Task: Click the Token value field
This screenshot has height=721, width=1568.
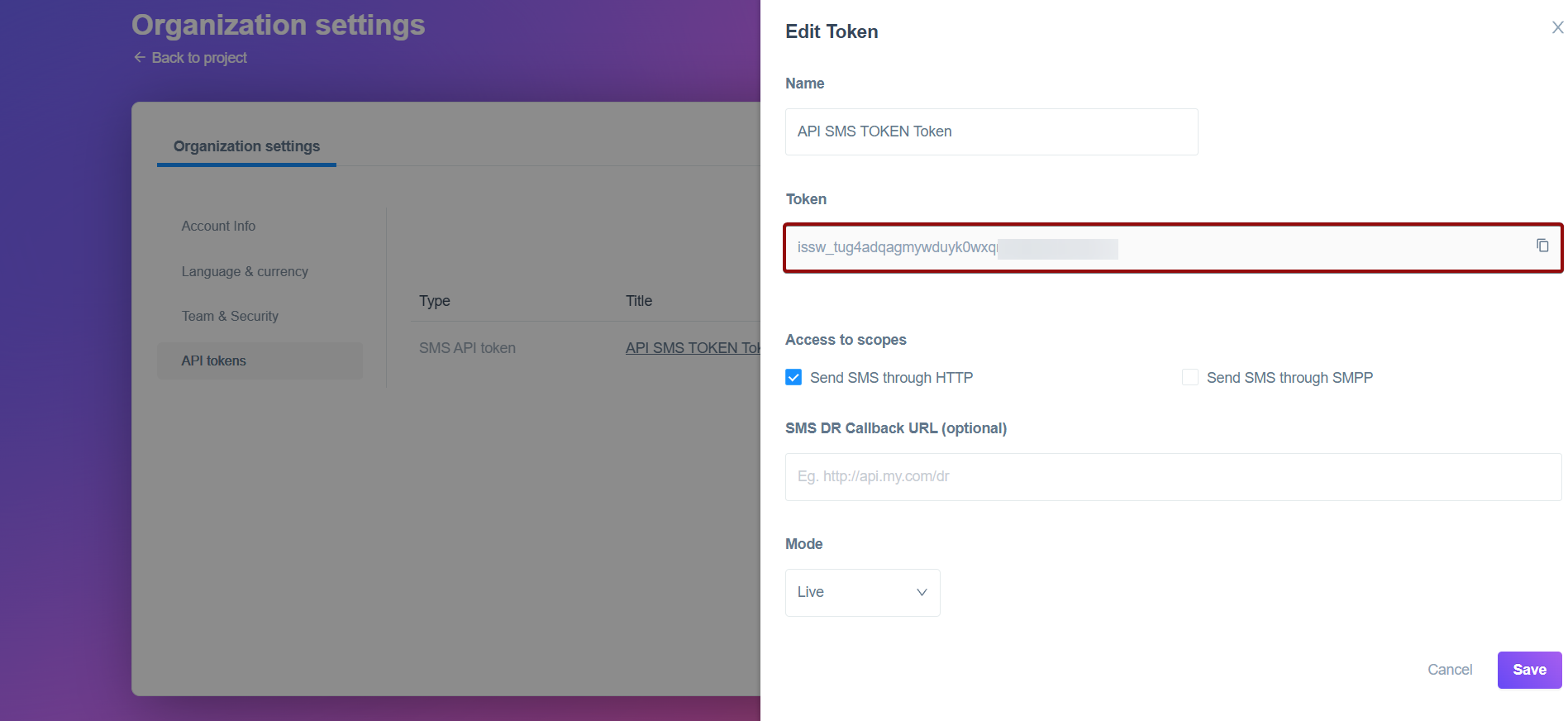Action: [x=1157, y=247]
